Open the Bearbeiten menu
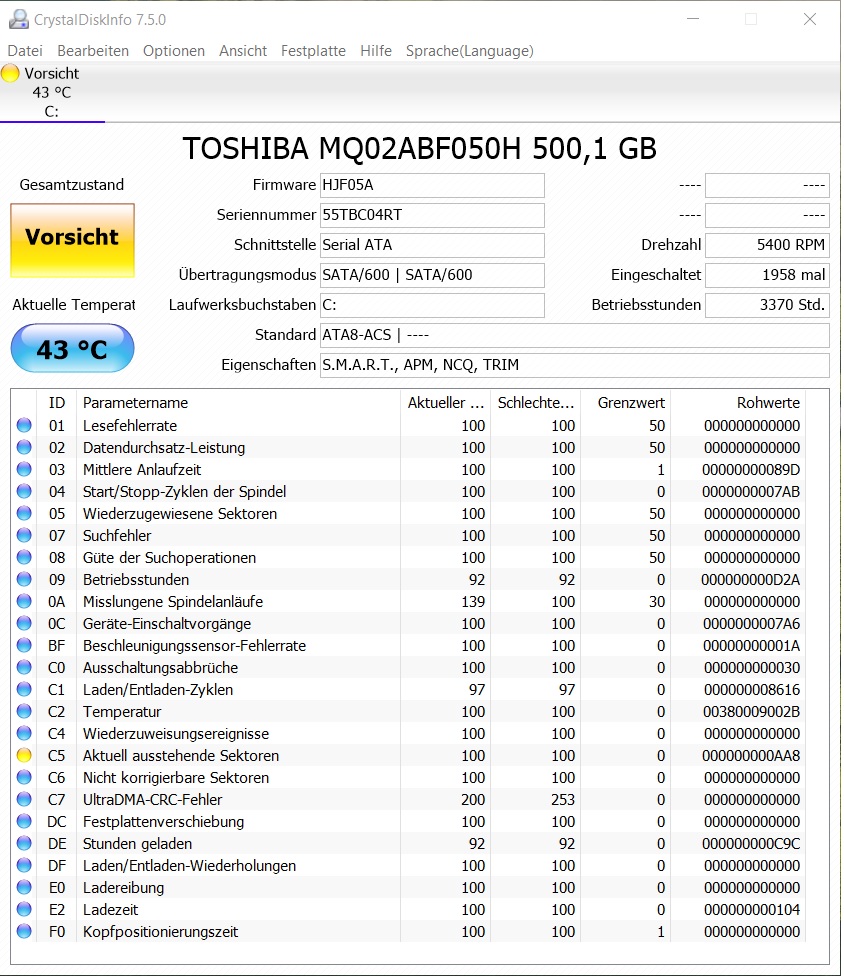This screenshot has height=976, width=844. tap(93, 51)
